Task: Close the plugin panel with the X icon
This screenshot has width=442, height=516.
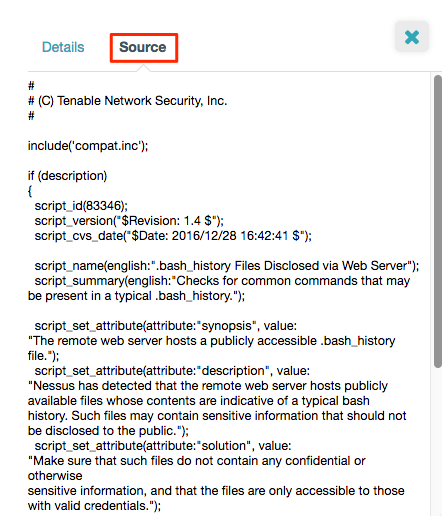Action: [412, 37]
